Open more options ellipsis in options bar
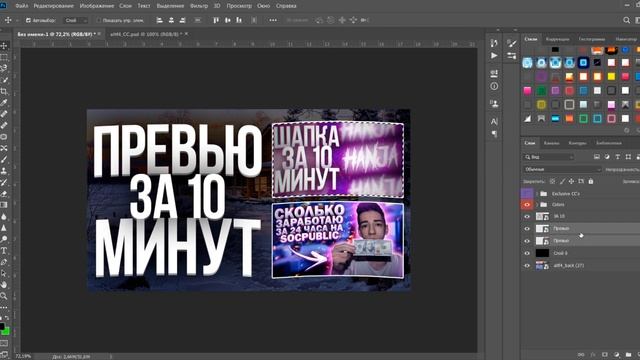The image size is (640, 360). 273,20
